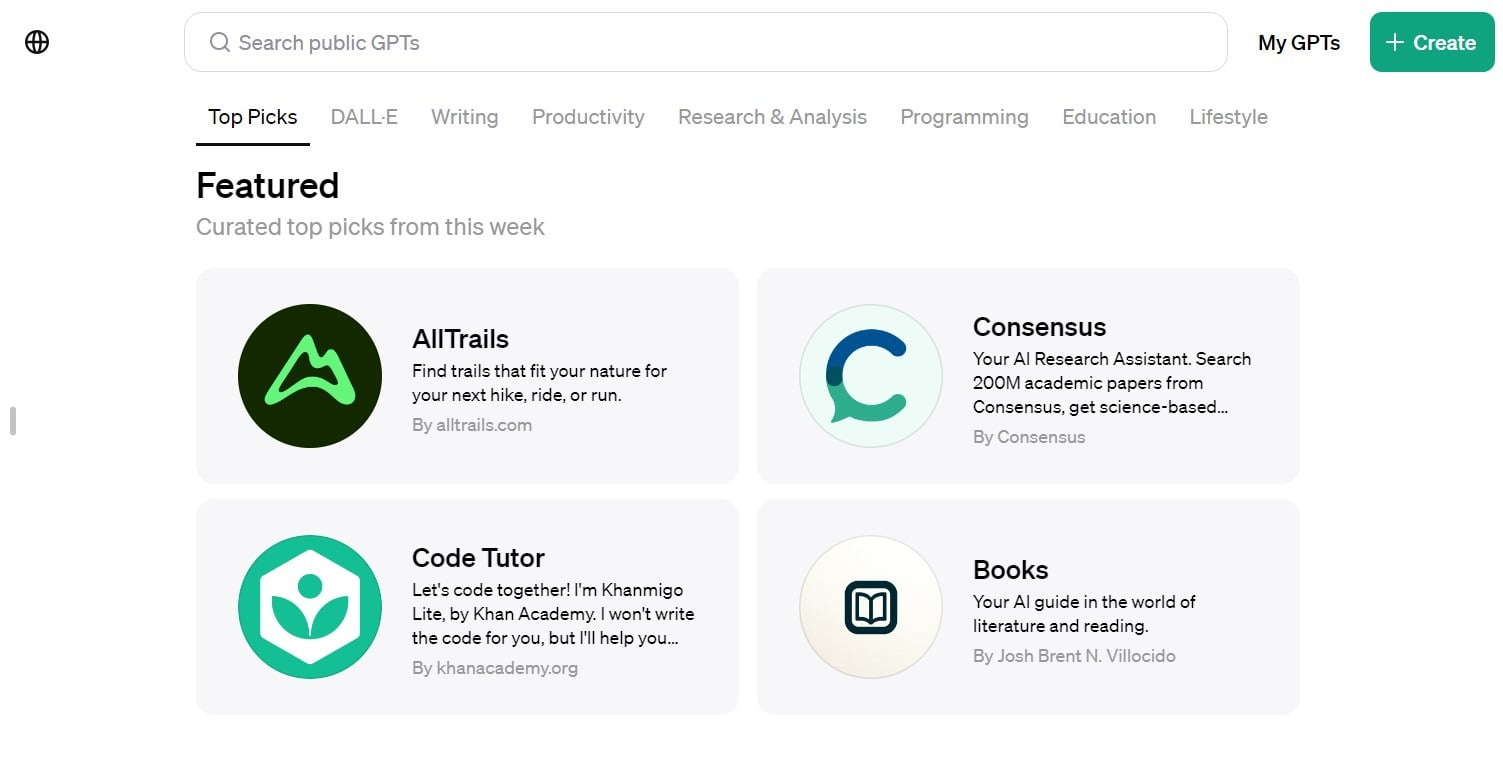Switch to the Lifestyle tab

pos(1228,117)
